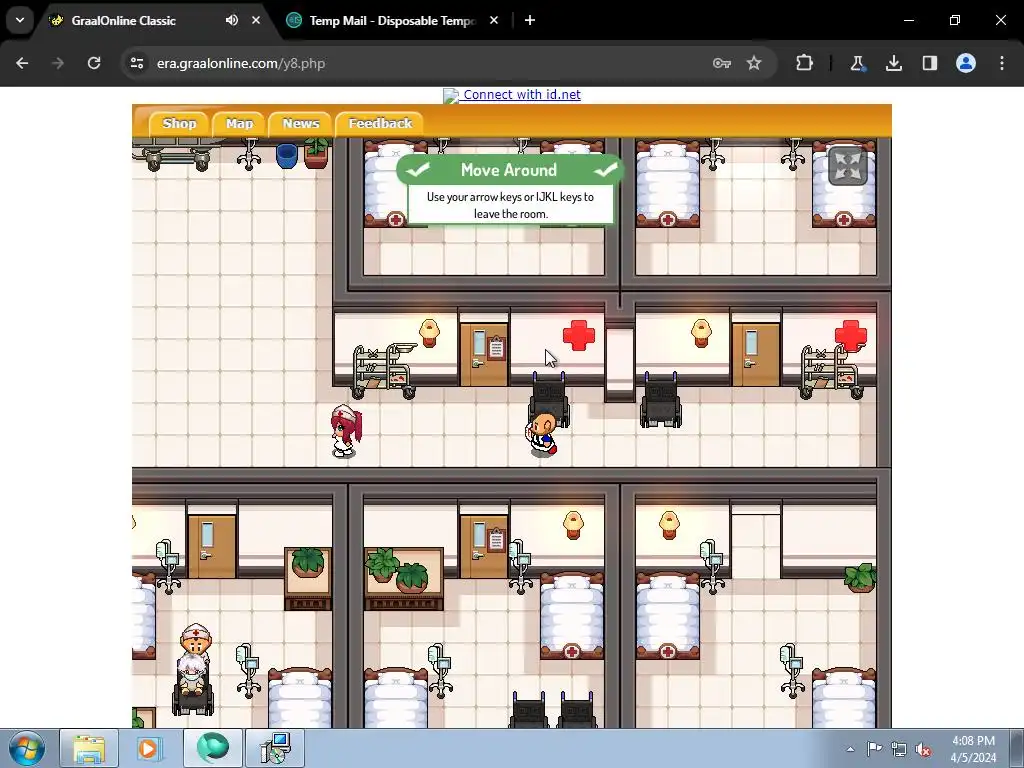Open a new browser tab
Screen dimensions: 1024x768
(x=530, y=20)
